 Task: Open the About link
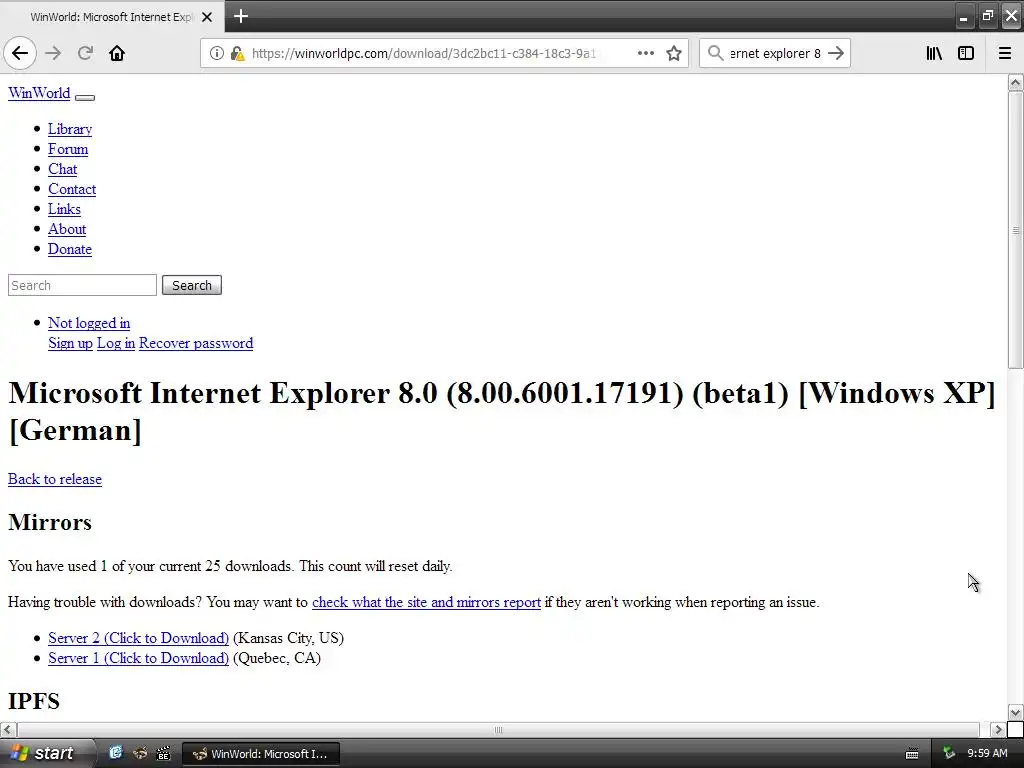67,229
